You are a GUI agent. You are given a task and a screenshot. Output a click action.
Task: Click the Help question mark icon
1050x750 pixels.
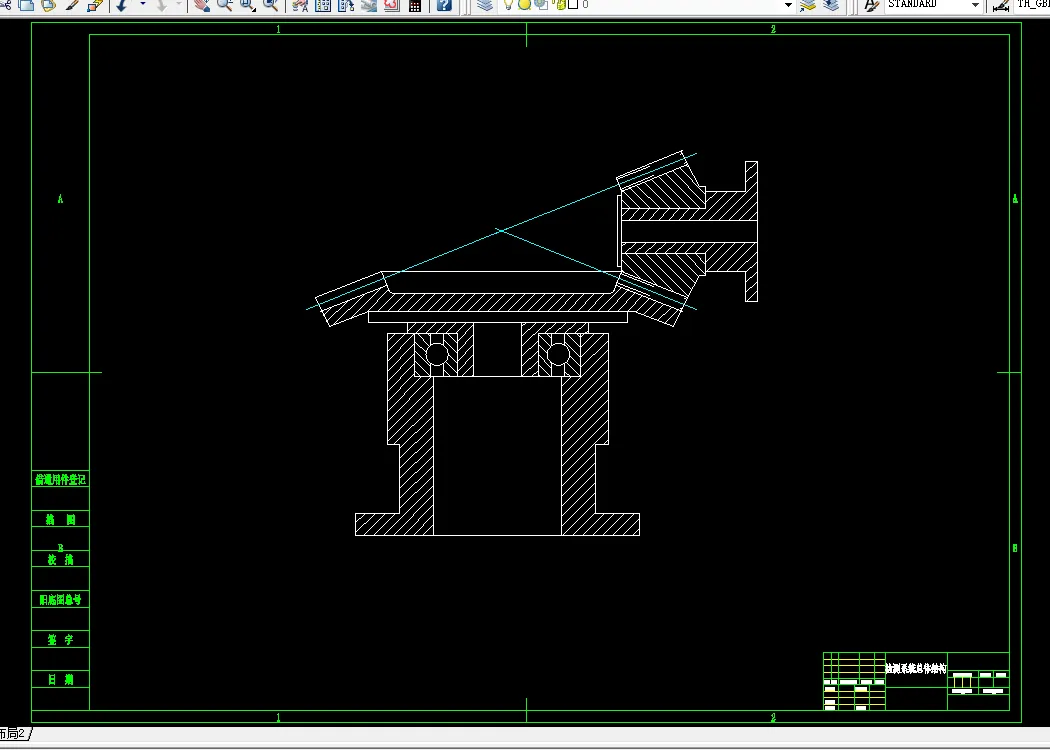[444, 5]
